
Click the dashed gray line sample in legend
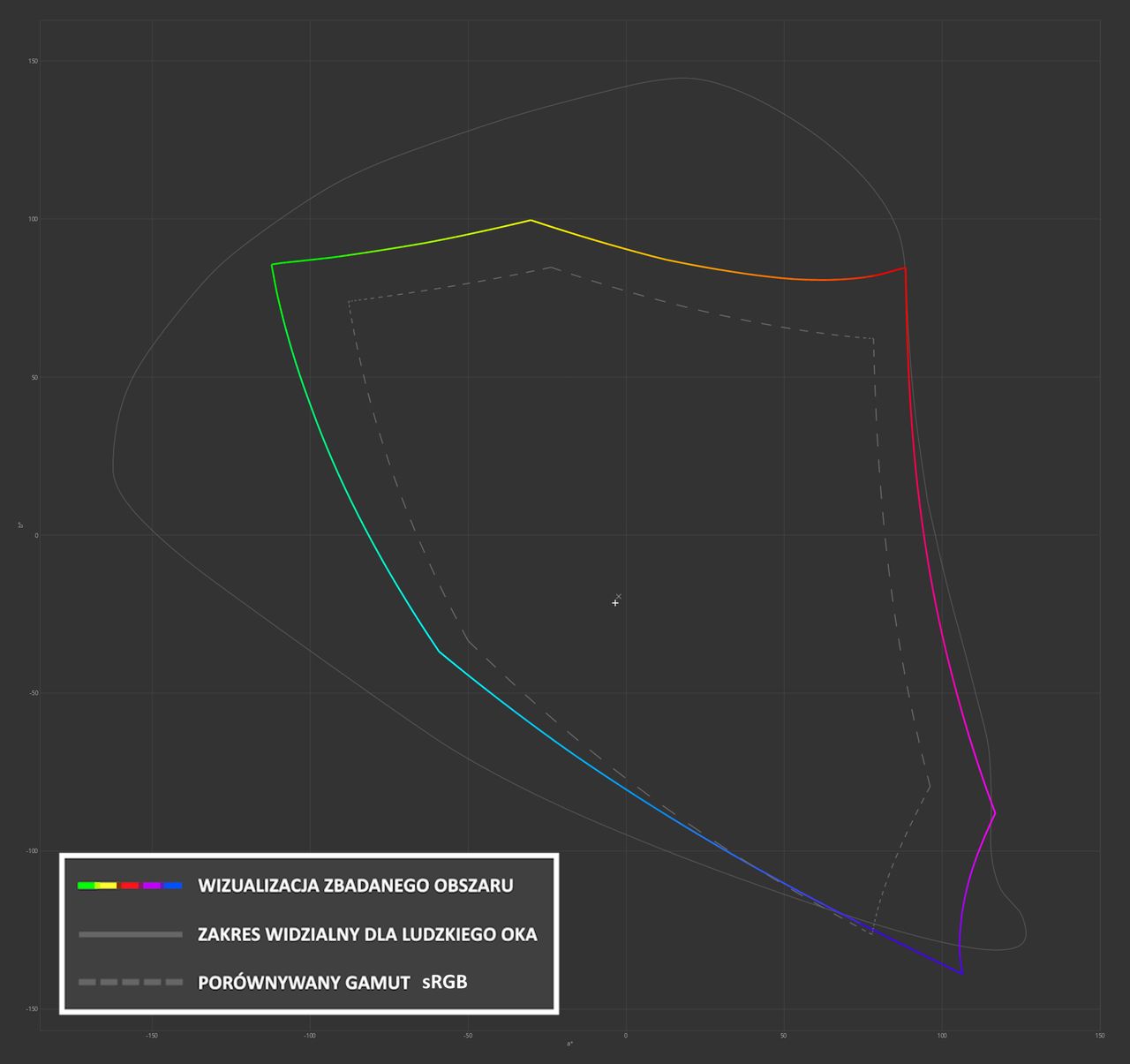130,982
